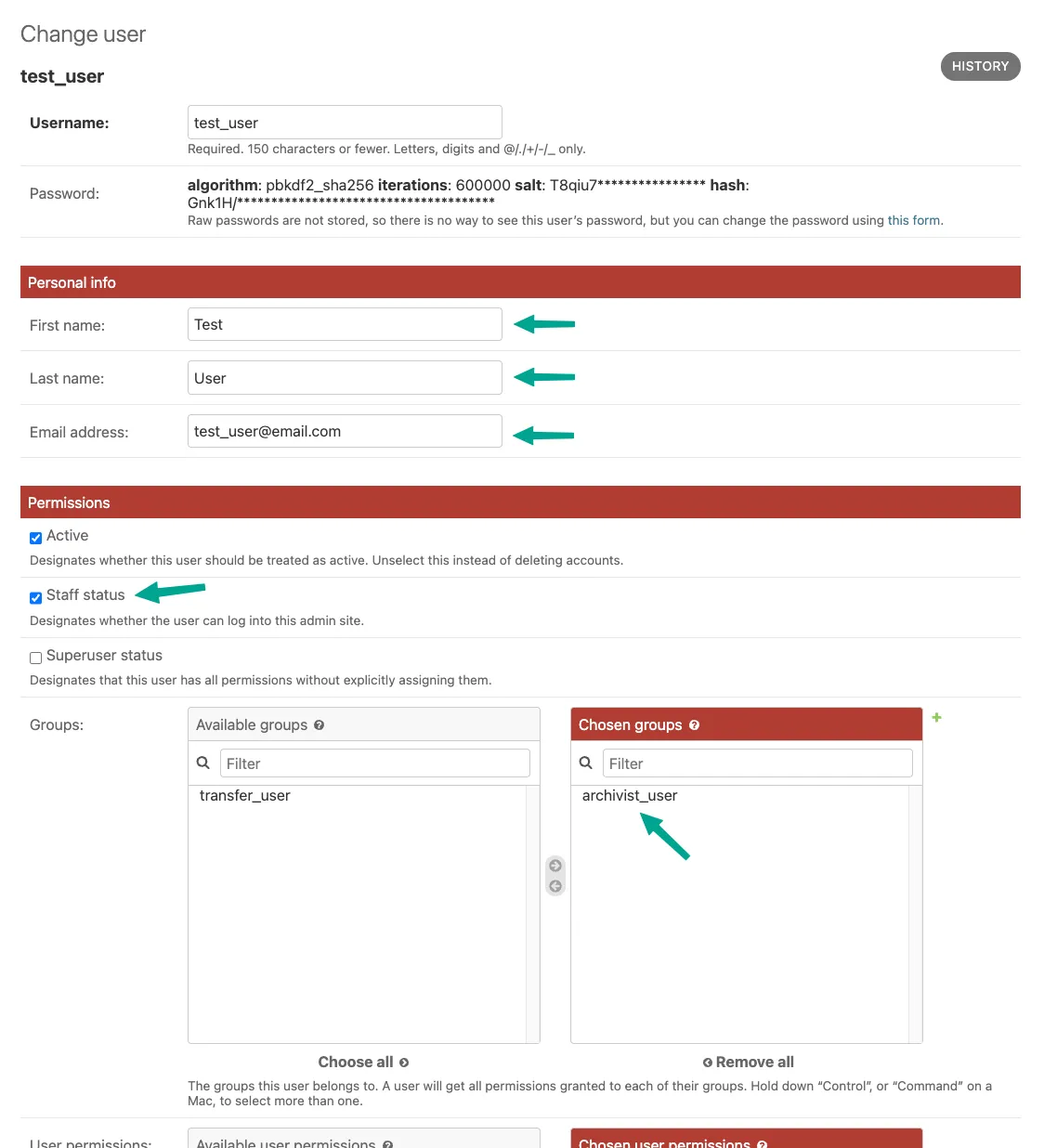
Task: Select transfer_user in Available groups
Action: [244, 796]
